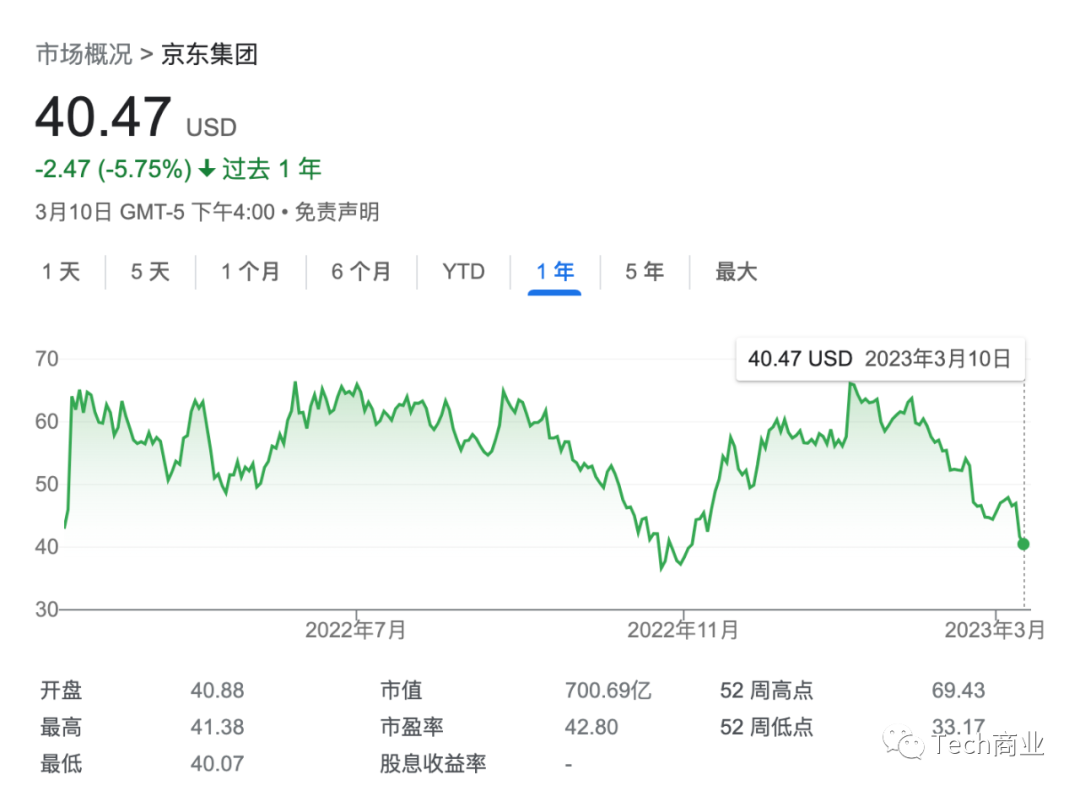The height and width of the screenshot is (791, 1080).
Task: Click the 30 y-axis label
Action: click(x=47, y=610)
